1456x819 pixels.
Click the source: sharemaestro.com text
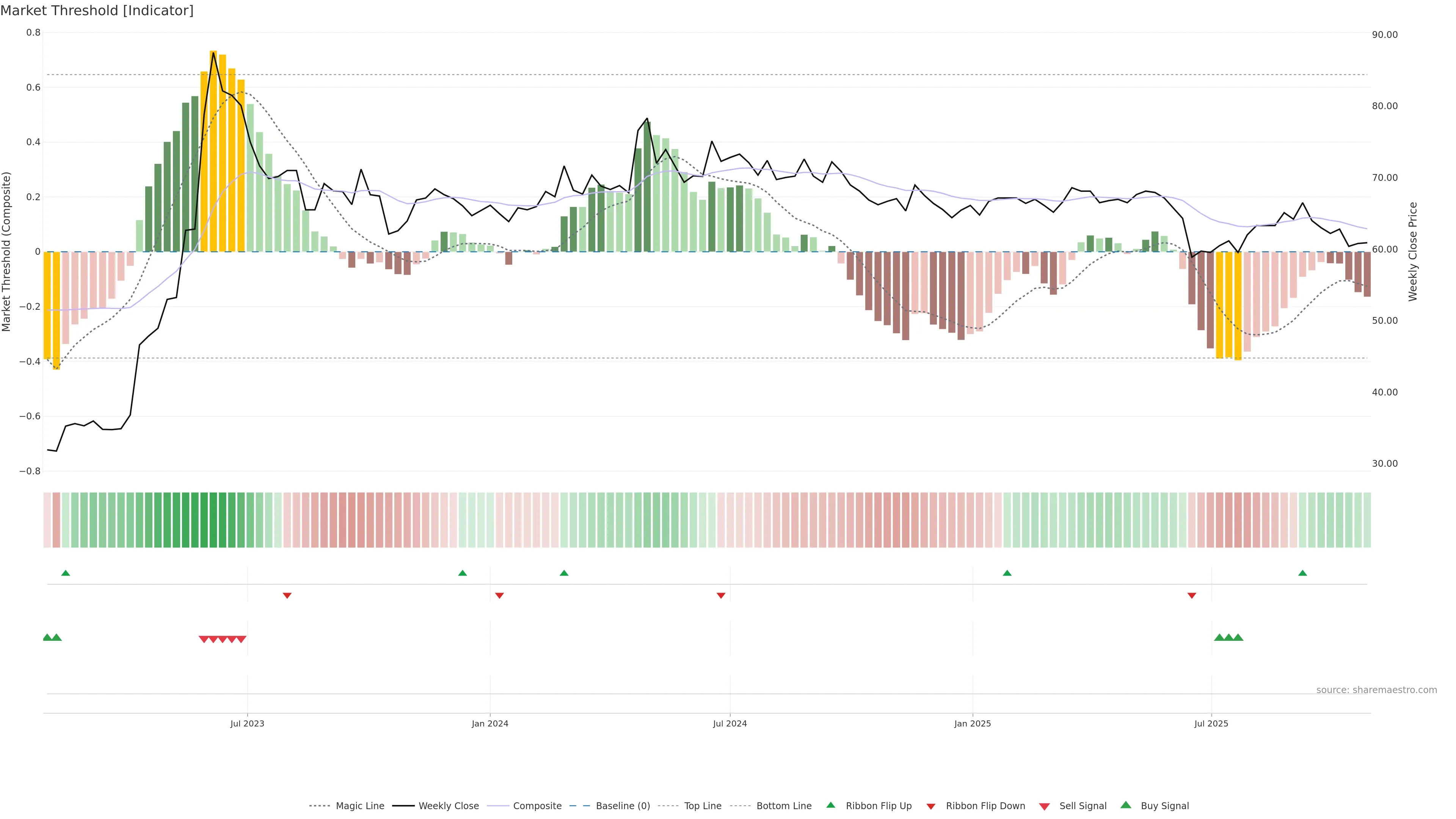point(1376,690)
